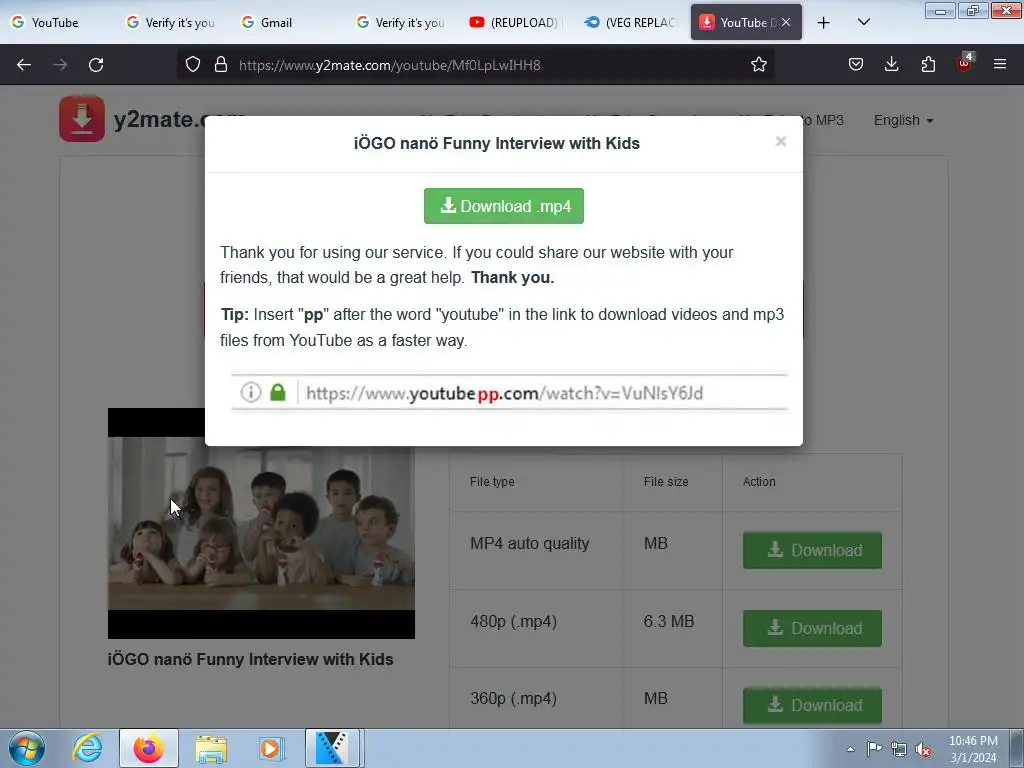
Task: Open the tracking protection shield icon
Action: 193,65
